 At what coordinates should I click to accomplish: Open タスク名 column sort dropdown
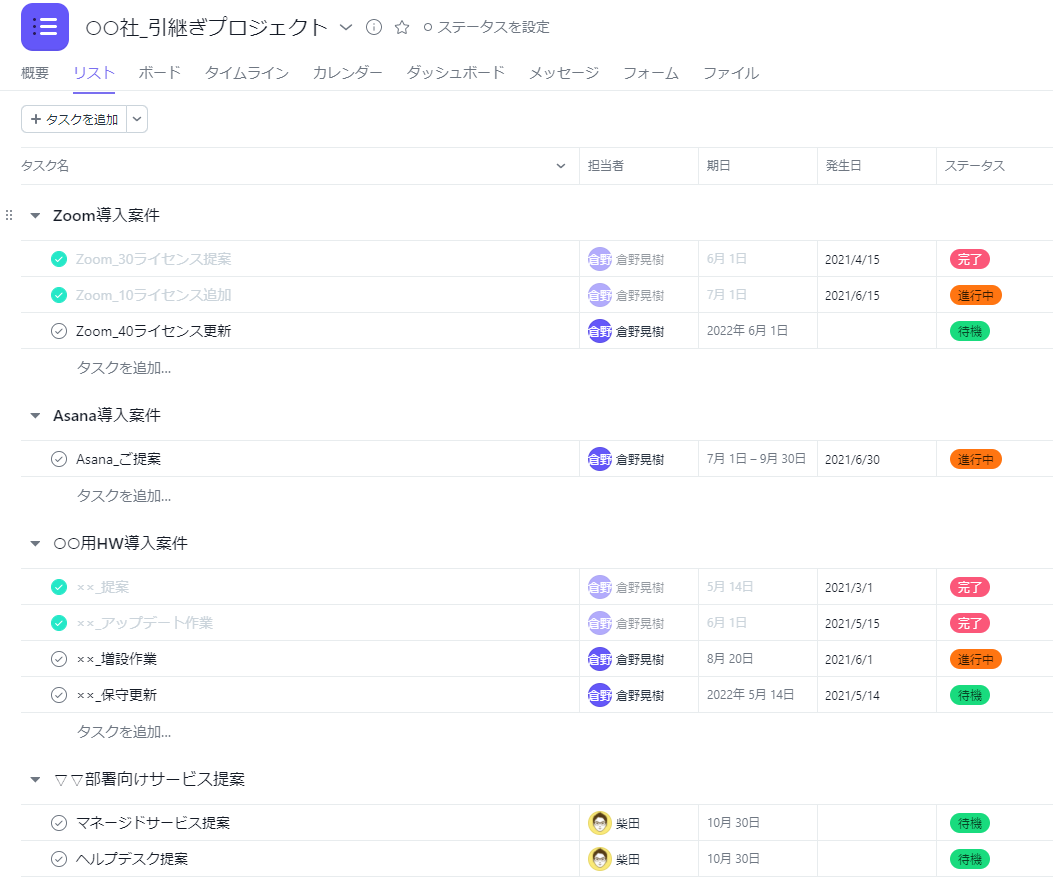(561, 167)
